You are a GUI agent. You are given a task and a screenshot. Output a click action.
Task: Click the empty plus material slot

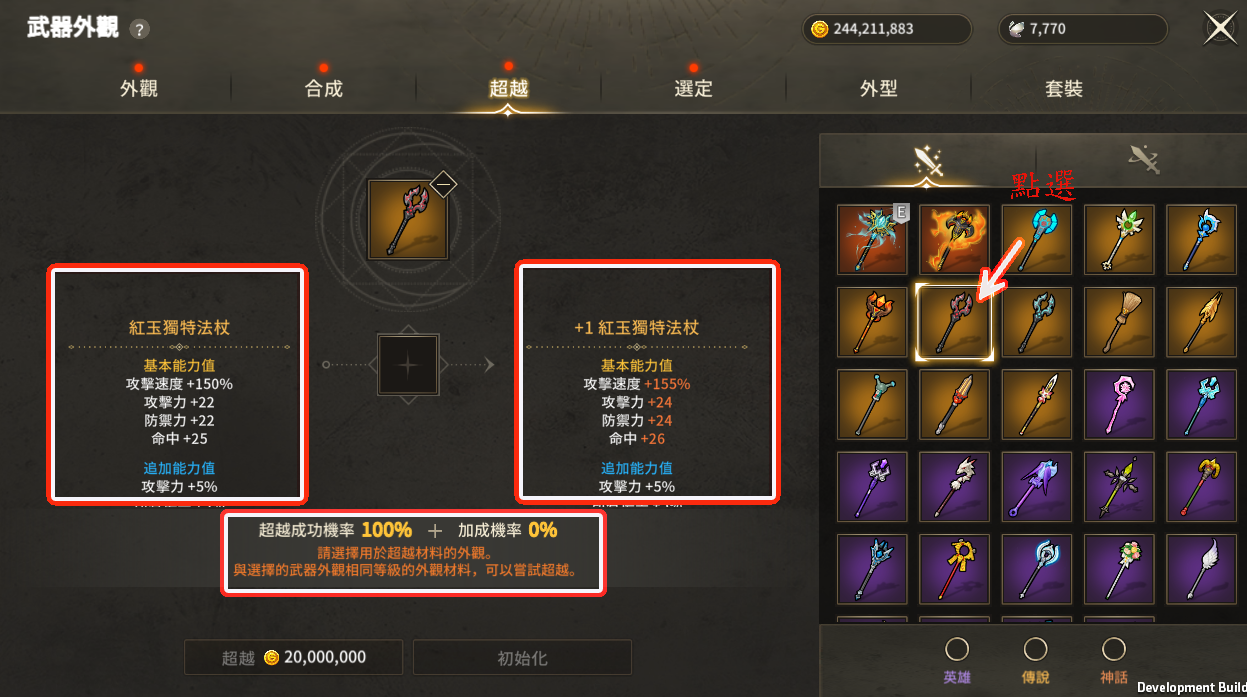point(408,365)
